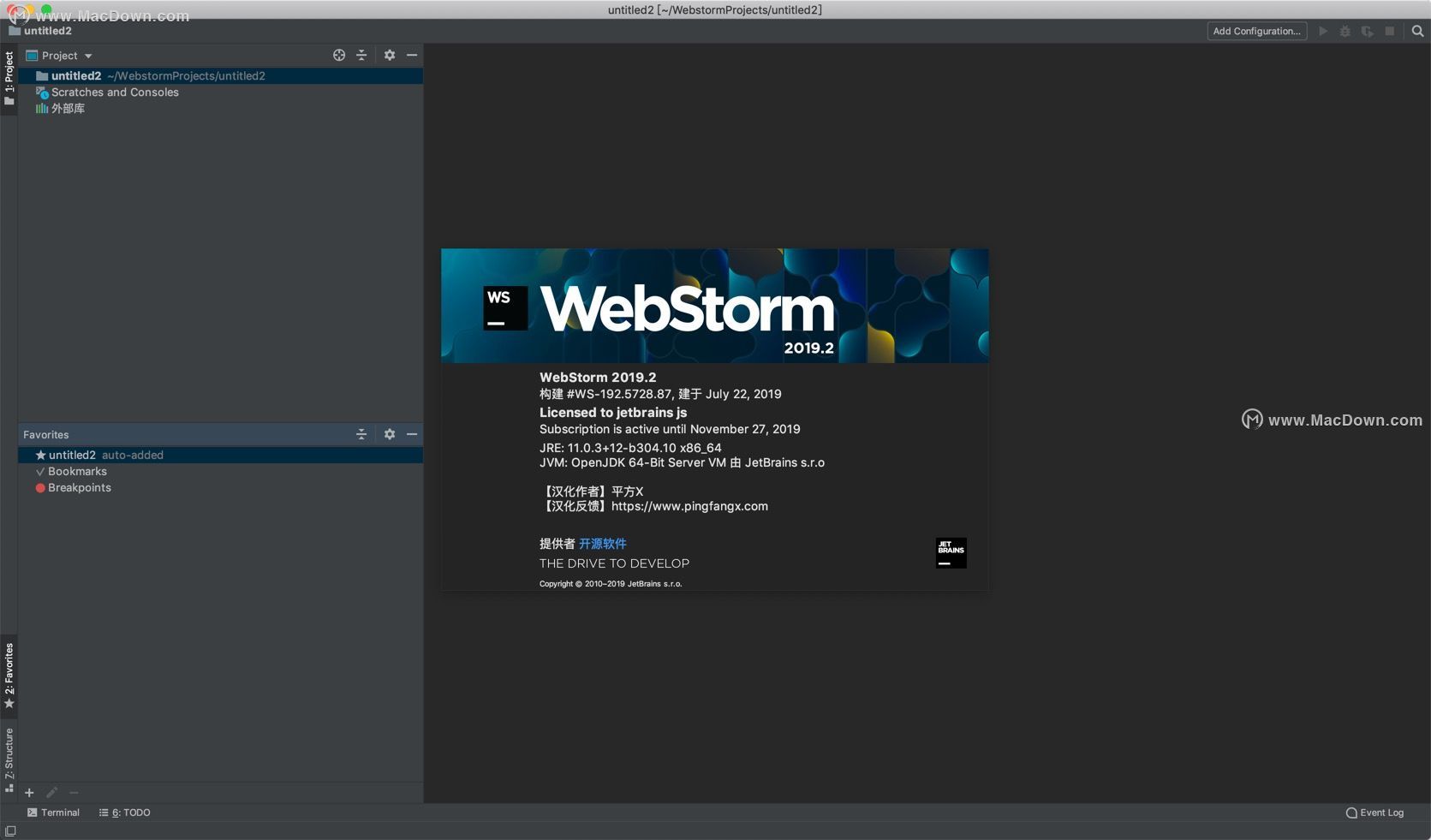This screenshot has width=1431, height=840.
Task: Collapse all in the Favorites panel header
Action: (x=361, y=434)
